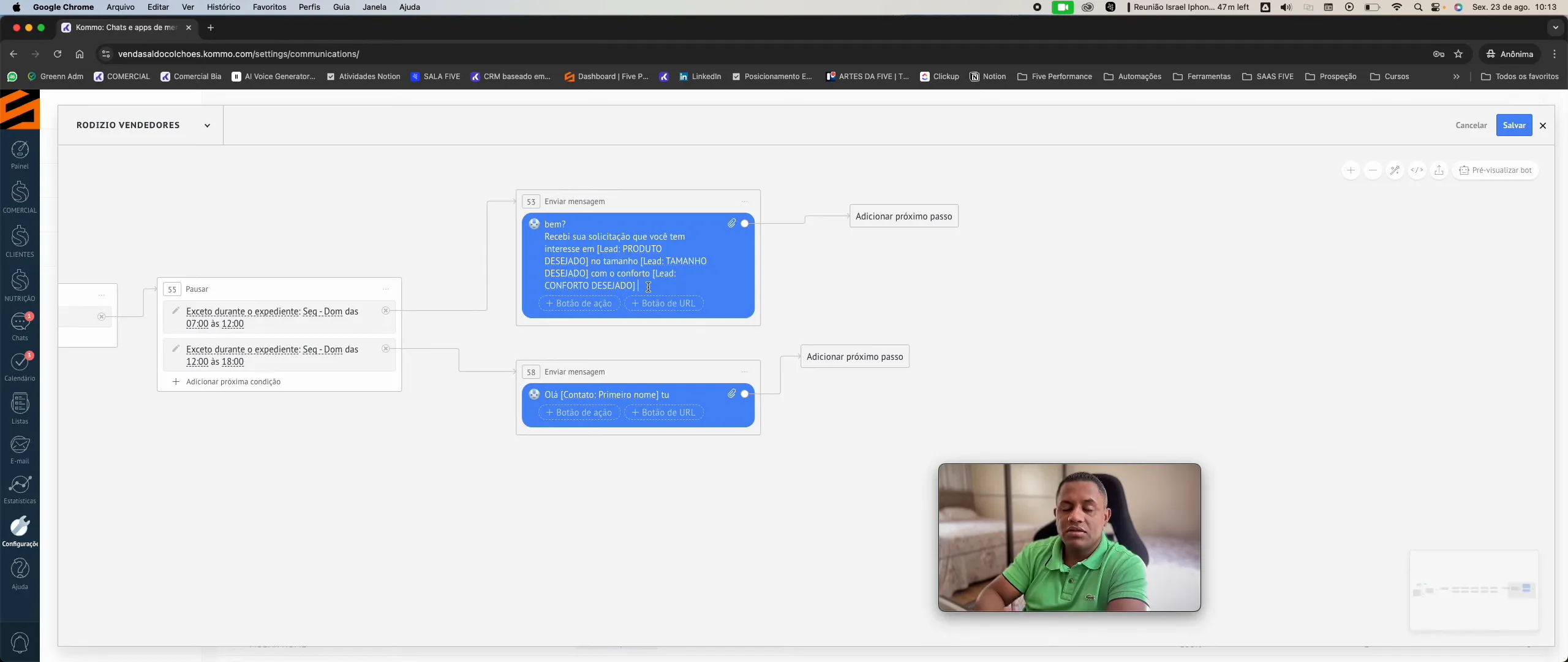The height and width of the screenshot is (662, 1568).
Task: Click Adicionar próxima condição in node 55
Action: 233,381
